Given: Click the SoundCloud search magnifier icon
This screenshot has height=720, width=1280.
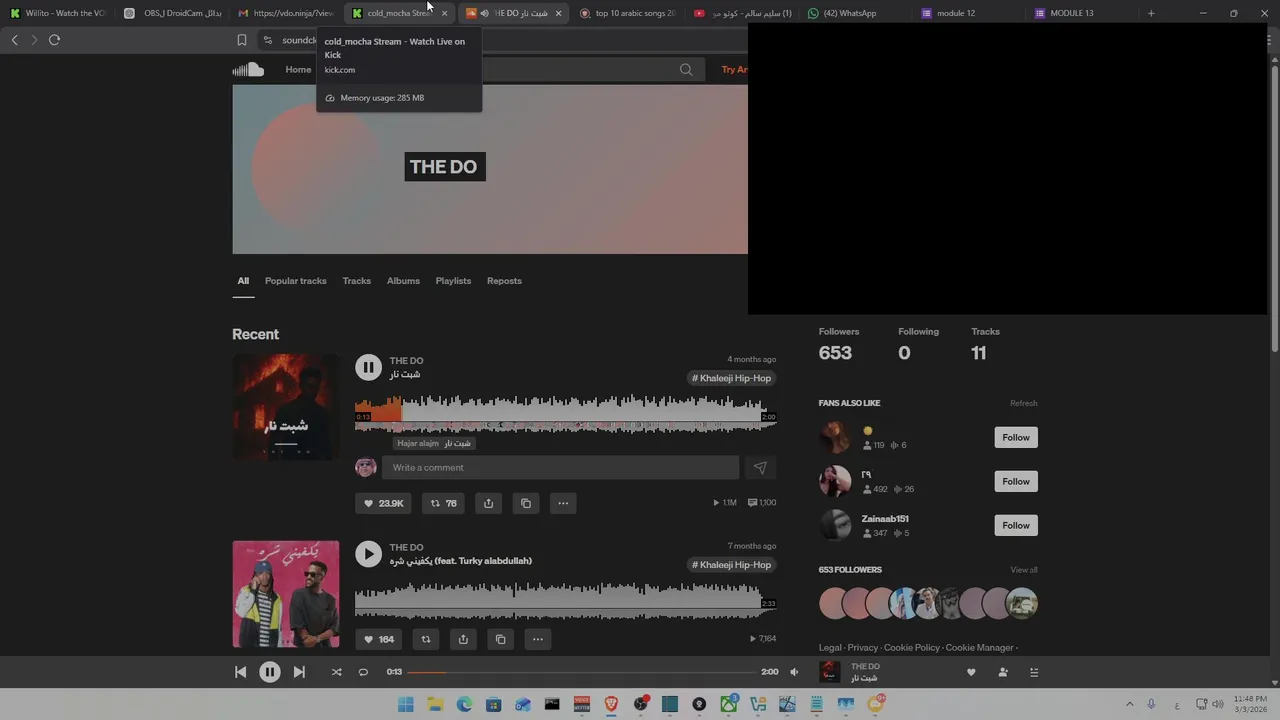Looking at the screenshot, I should (x=686, y=69).
